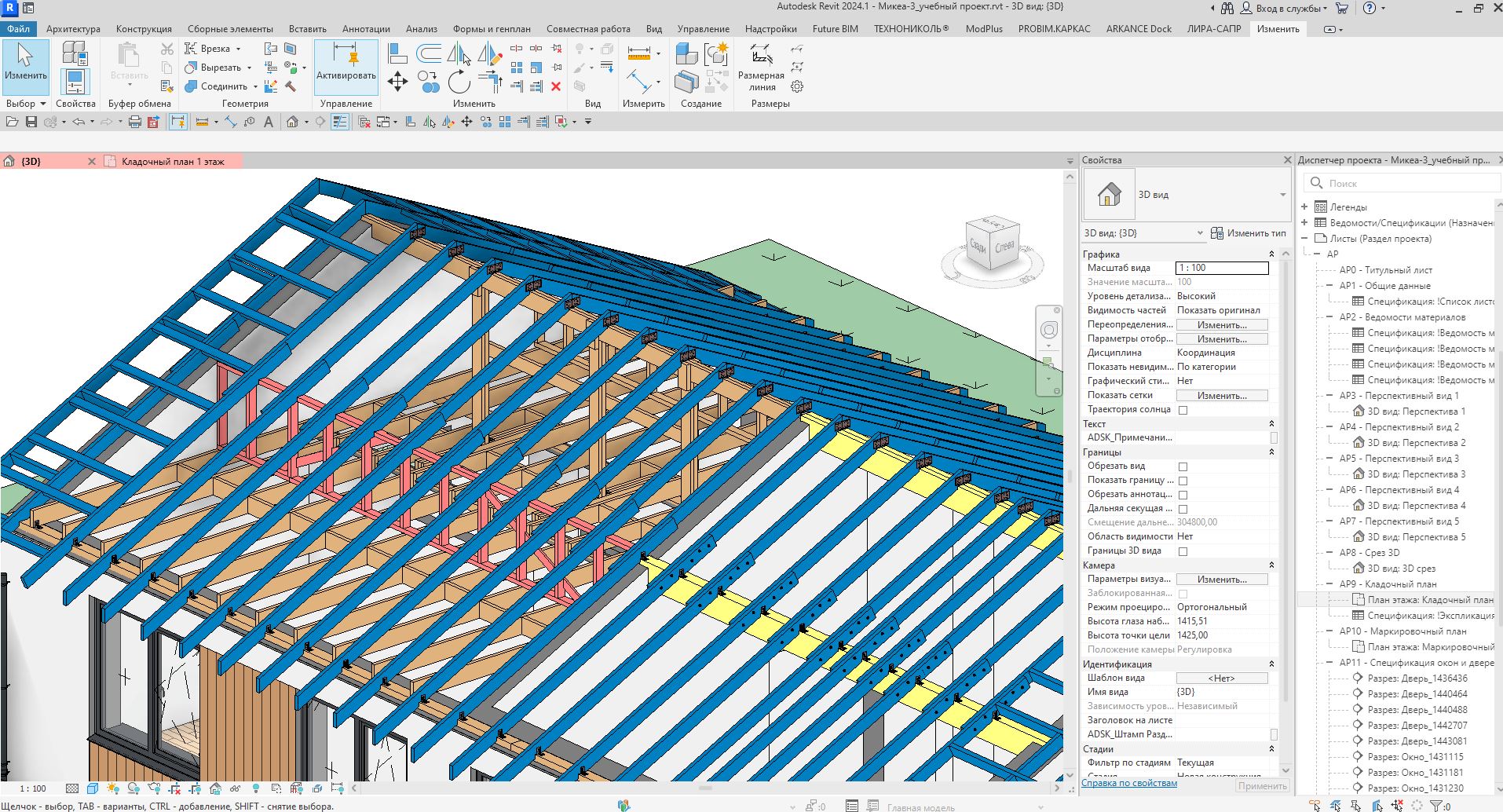1503x812 pixels.
Task: Click the red Delete X icon
Action: 556,86
